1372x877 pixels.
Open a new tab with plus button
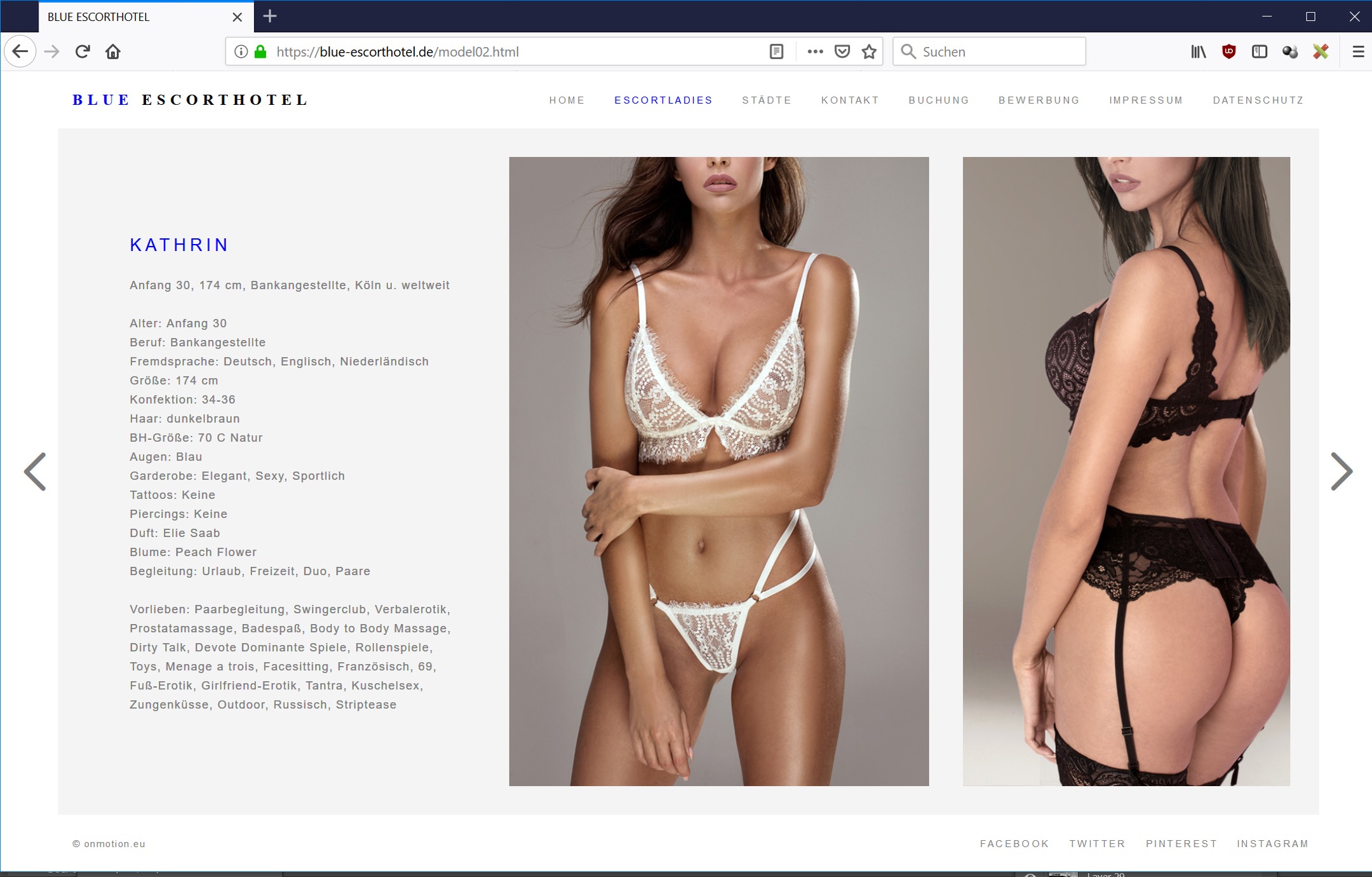pos(270,17)
